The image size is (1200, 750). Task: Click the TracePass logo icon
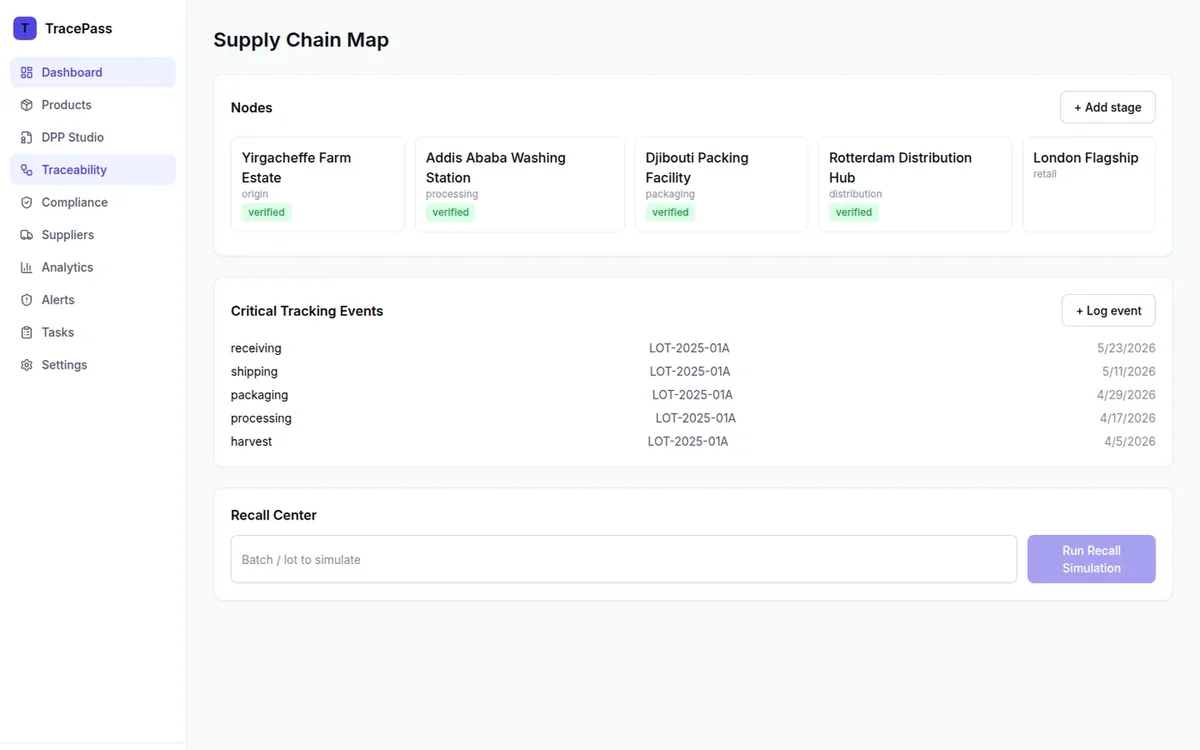click(x=25, y=28)
